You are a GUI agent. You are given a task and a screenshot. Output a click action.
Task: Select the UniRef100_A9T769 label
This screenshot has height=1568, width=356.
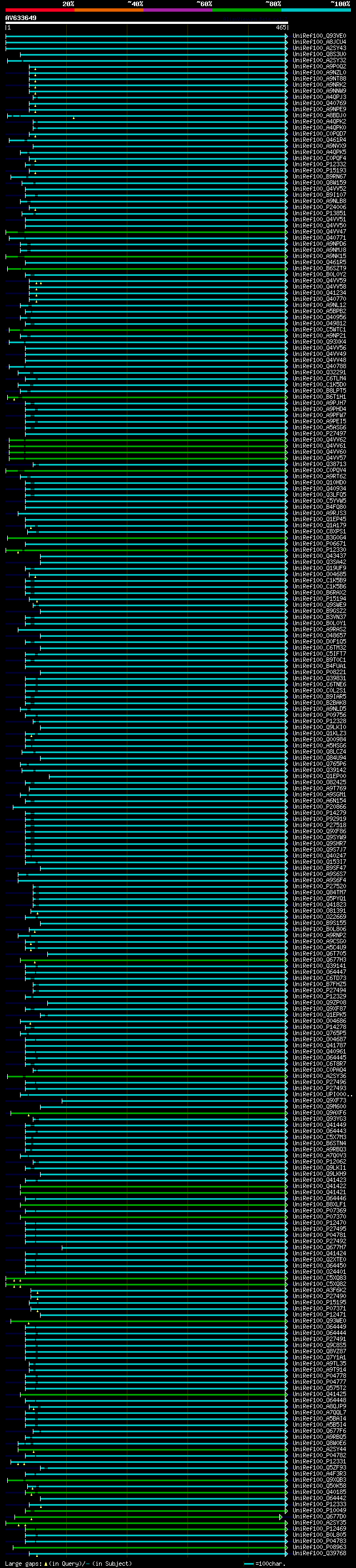(x=319, y=788)
